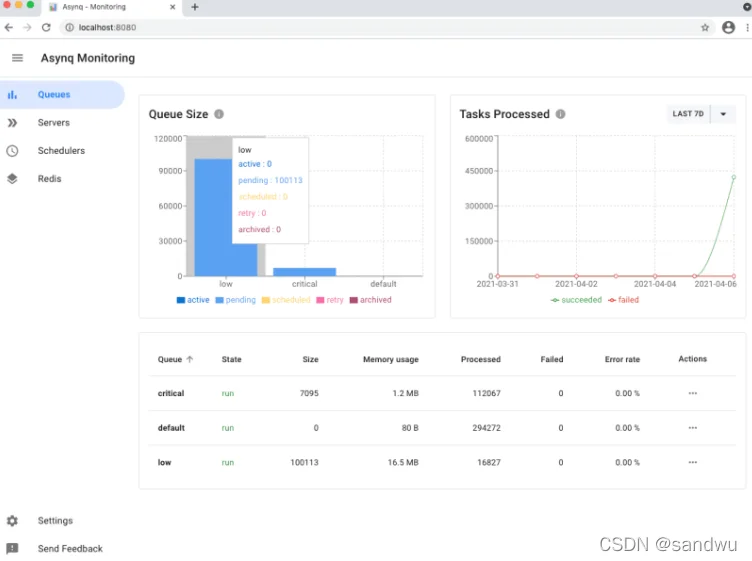Click the Failed column header
This screenshot has height=561, width=752.
(552, 359)
